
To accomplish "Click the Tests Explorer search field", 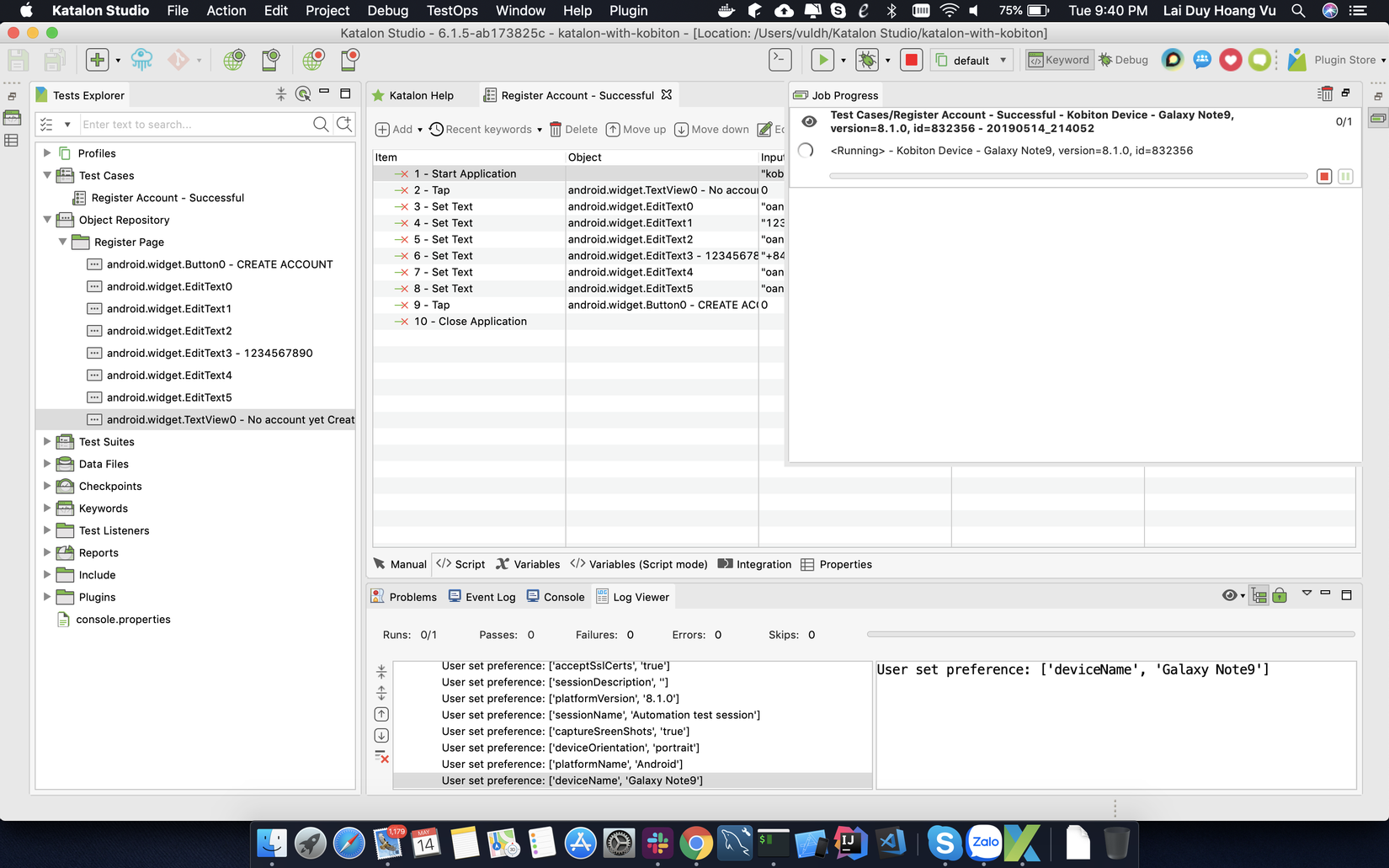I will [x=195, y=125].
